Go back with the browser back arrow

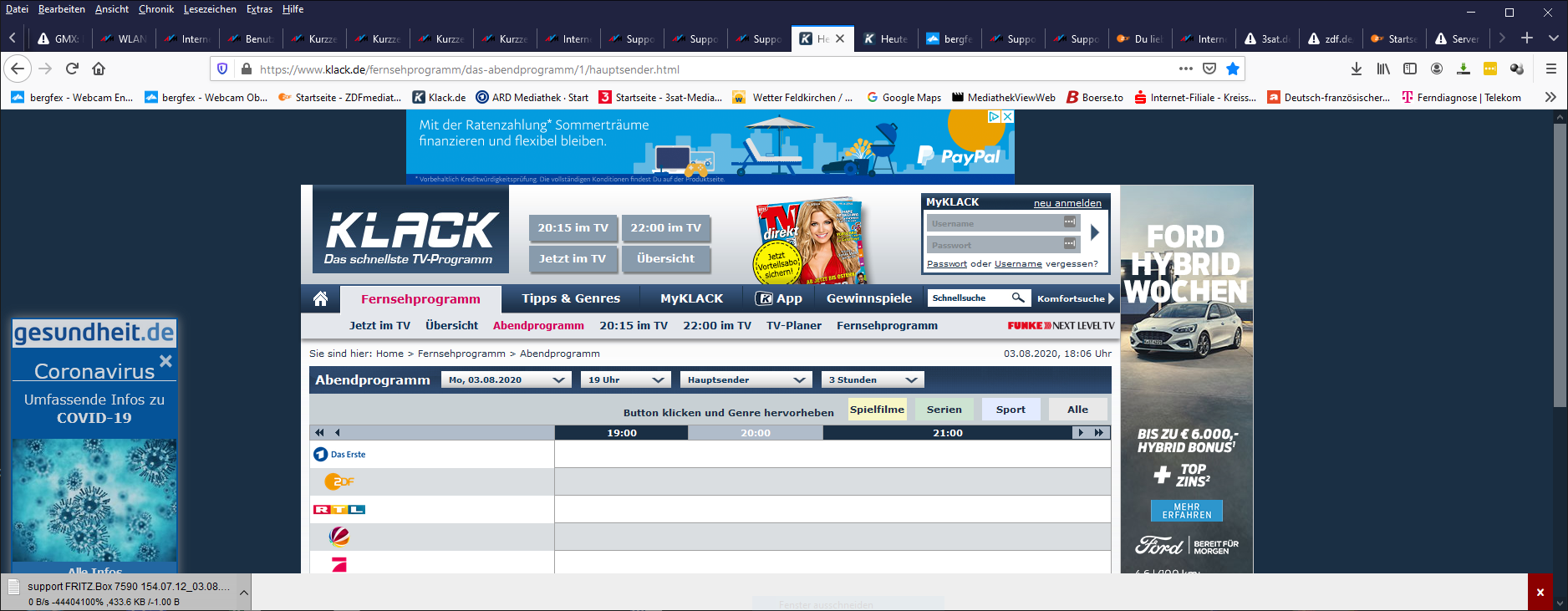click(18, 69)
